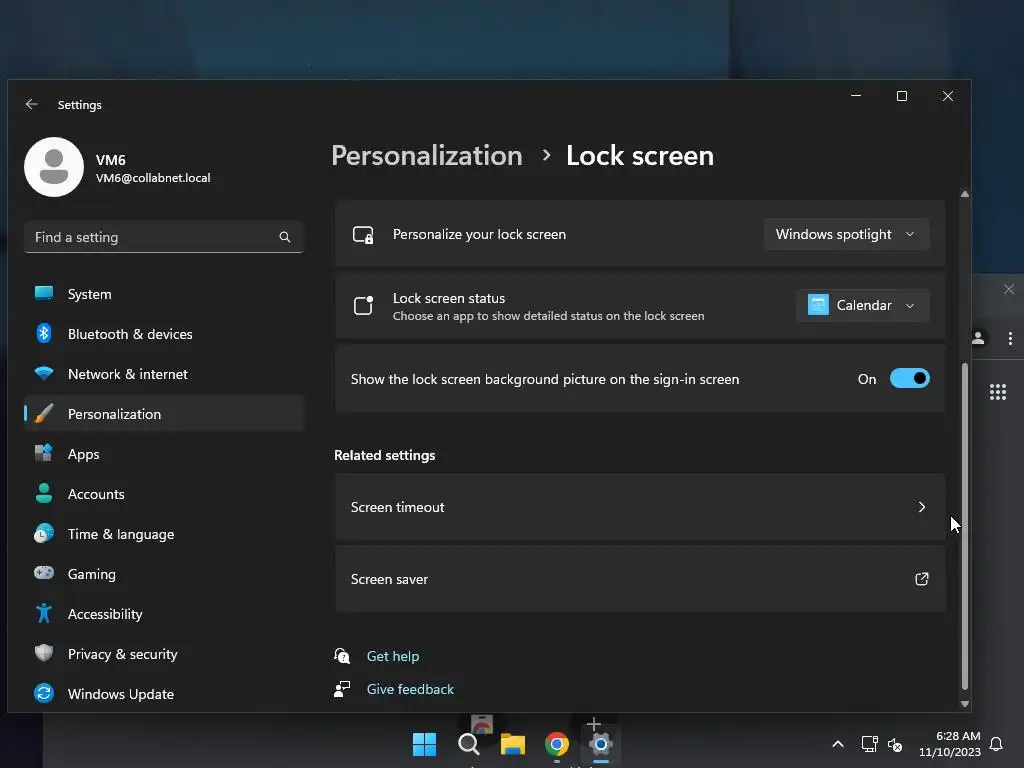Close the panel in background window
The width and height of the screenshot is (1024, 768).
[1009, 289]
